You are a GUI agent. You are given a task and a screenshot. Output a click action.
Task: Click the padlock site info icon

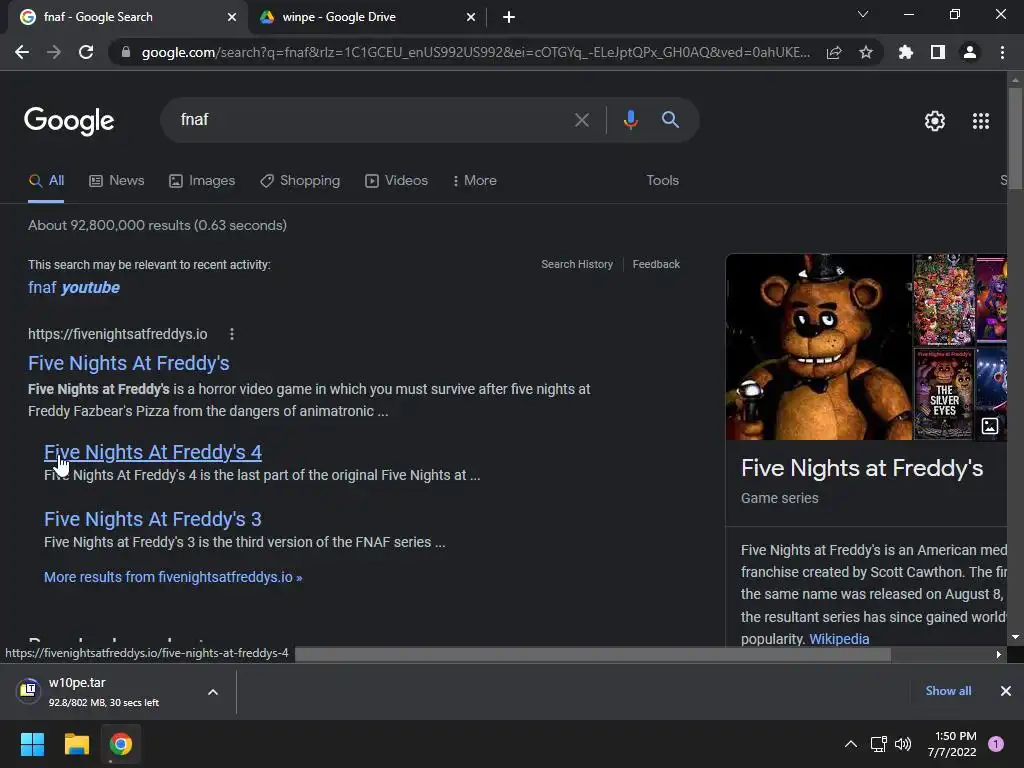point(125,52)
